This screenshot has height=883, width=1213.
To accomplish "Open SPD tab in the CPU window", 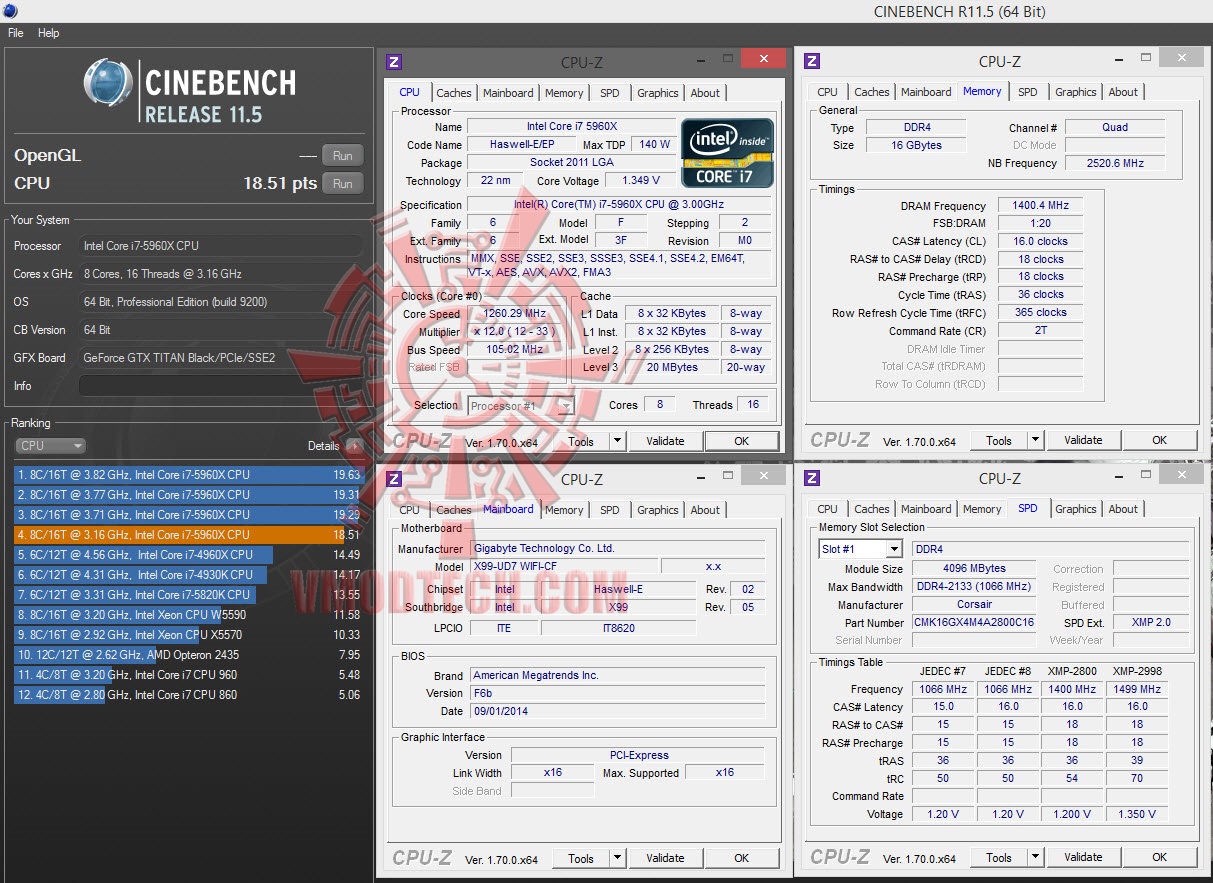I will [610, 93].
